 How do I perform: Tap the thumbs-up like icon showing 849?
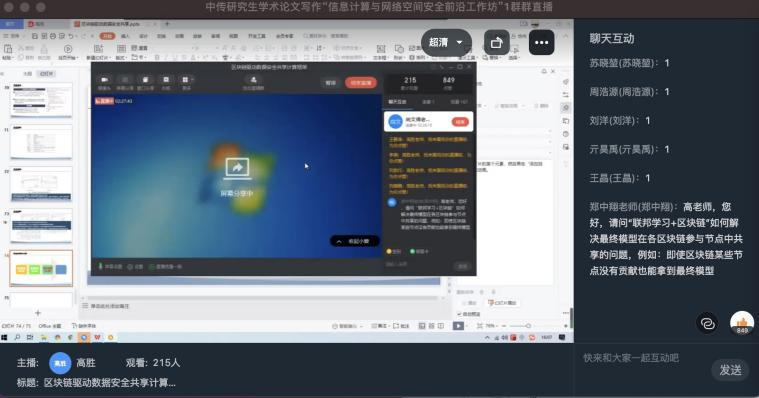742,323
